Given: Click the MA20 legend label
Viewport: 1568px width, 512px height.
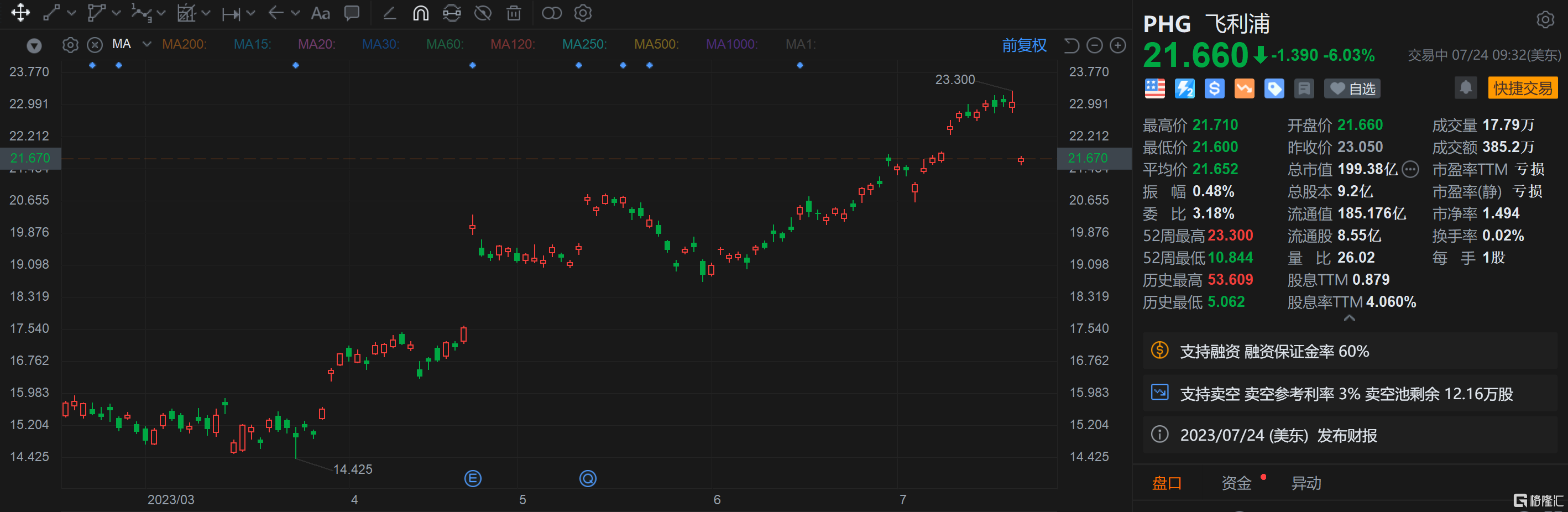Looking at the screenshot, I should 316,44.
